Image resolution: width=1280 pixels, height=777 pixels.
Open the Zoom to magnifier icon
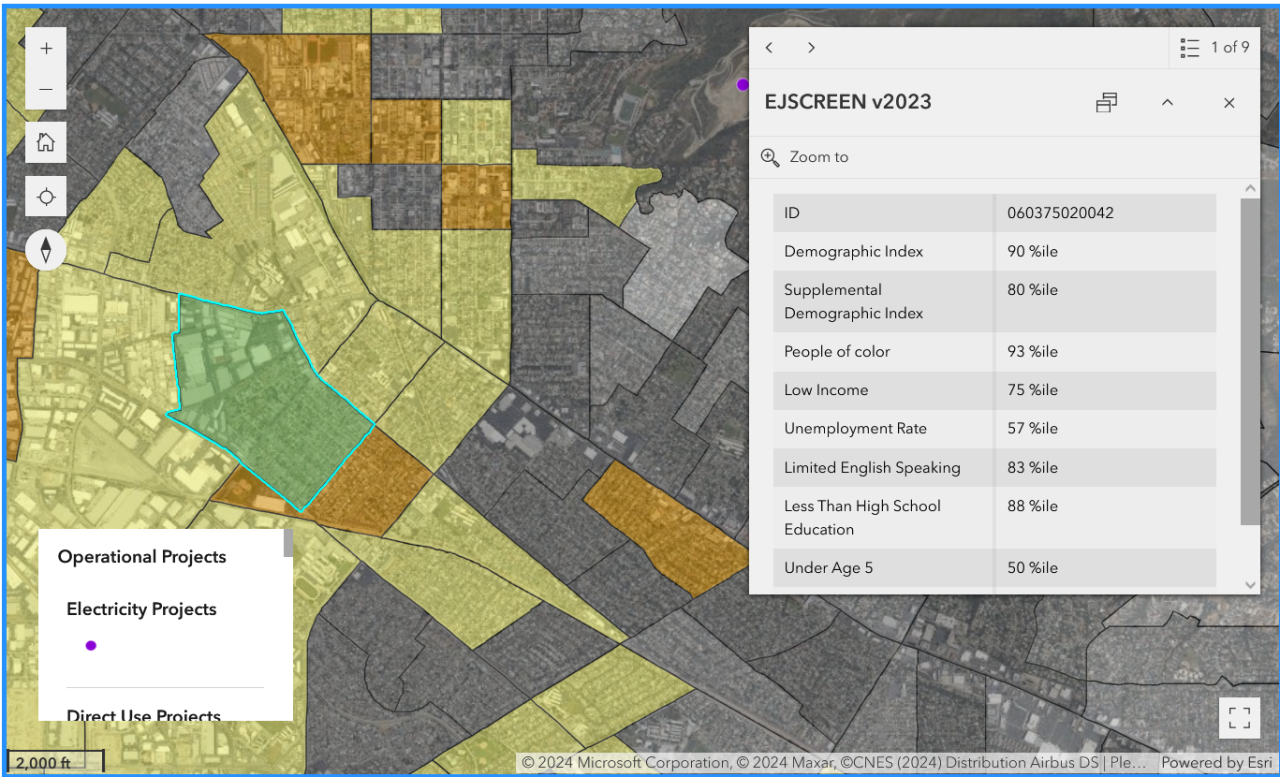point(770,157)
